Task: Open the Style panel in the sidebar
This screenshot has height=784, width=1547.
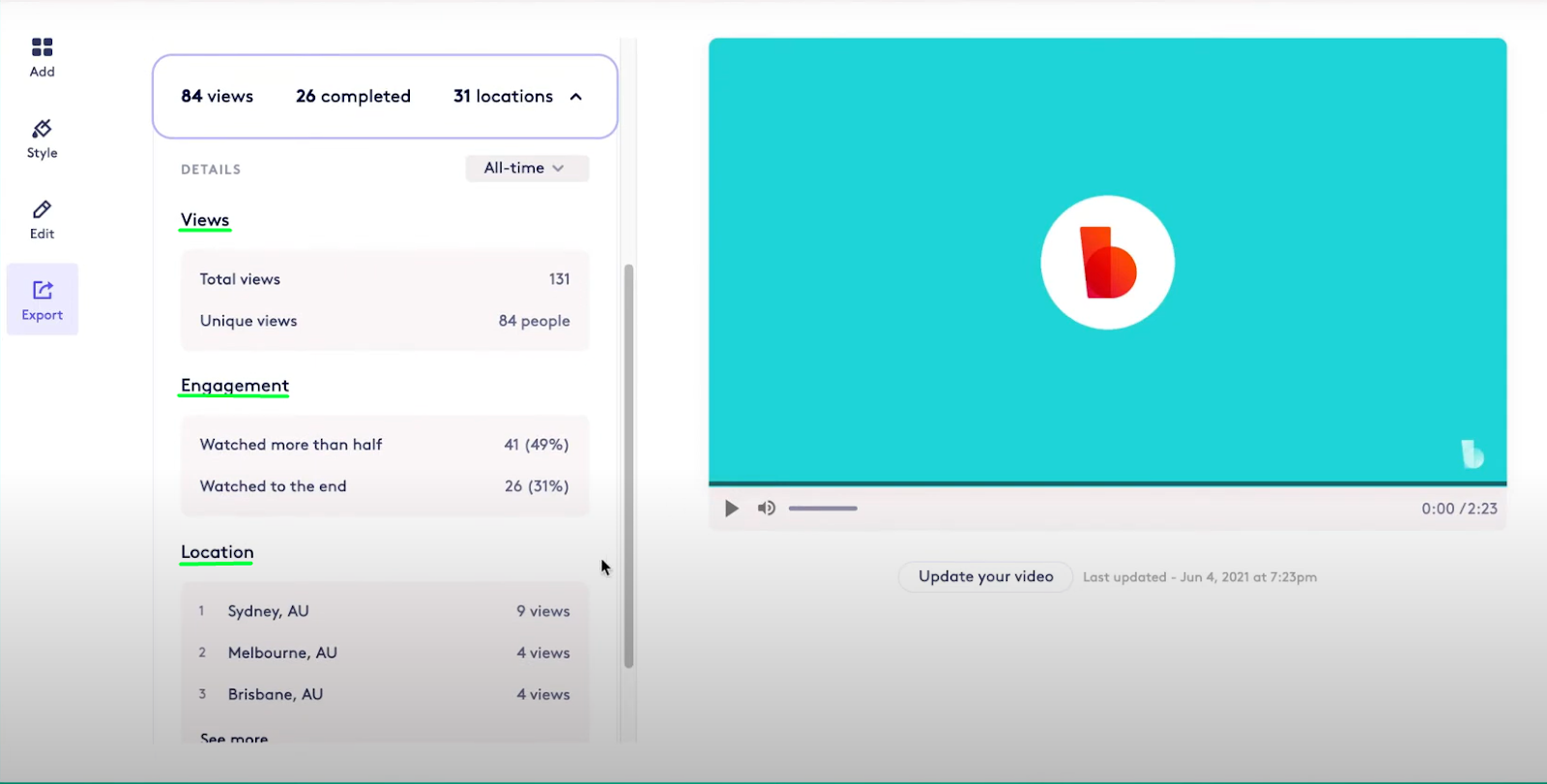Action: click(x=42, y=139)
